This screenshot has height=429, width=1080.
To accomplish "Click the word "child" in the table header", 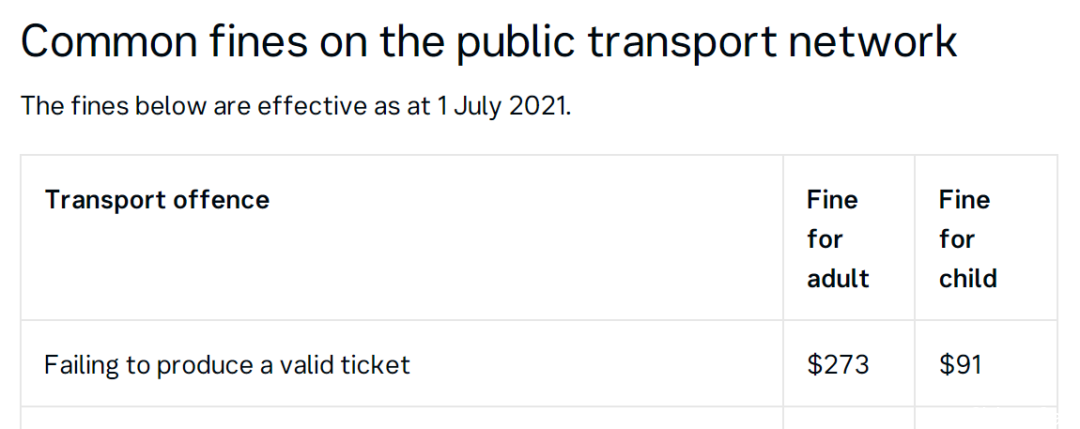I will coord(968,279).
